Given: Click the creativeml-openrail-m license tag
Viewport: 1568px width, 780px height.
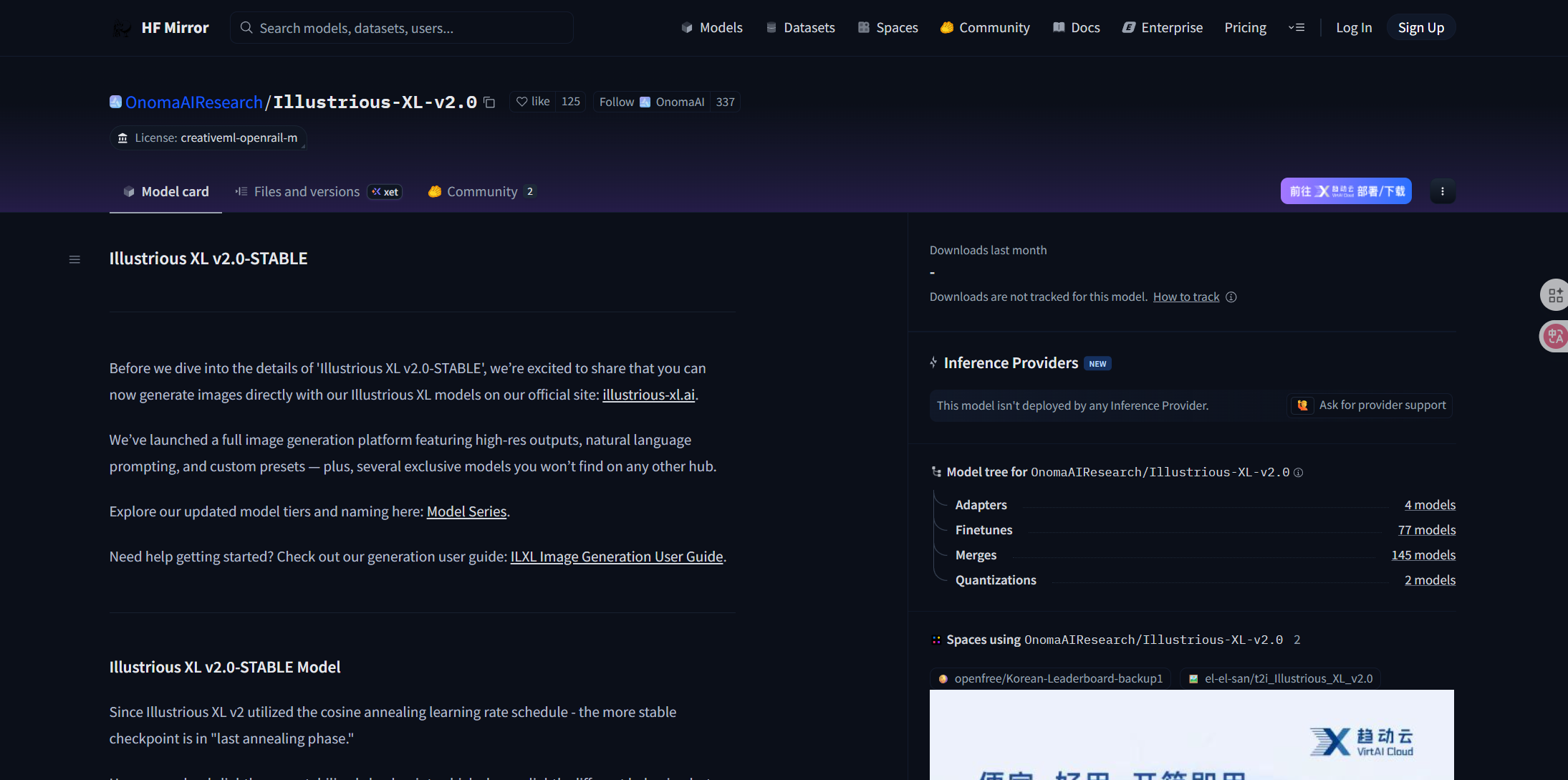Looking at the screenshot, I should point(208,138).
